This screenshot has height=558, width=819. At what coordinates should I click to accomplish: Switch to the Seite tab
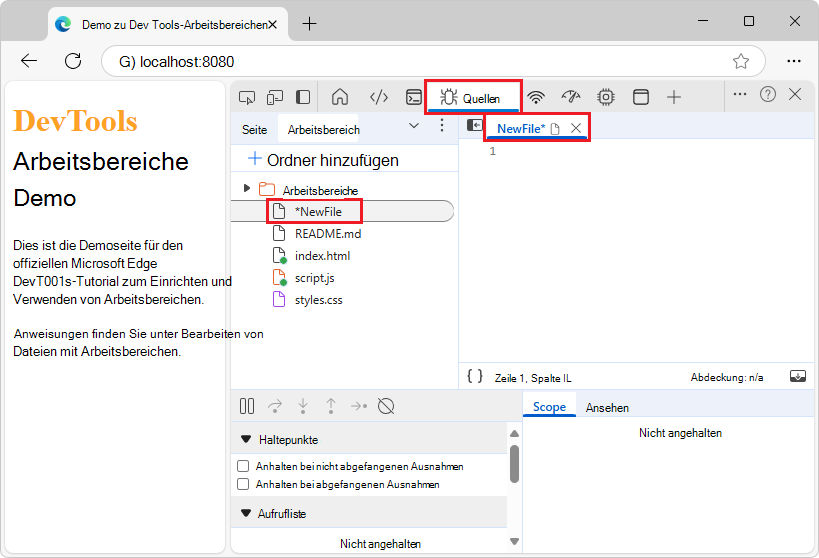coord(254,130)
